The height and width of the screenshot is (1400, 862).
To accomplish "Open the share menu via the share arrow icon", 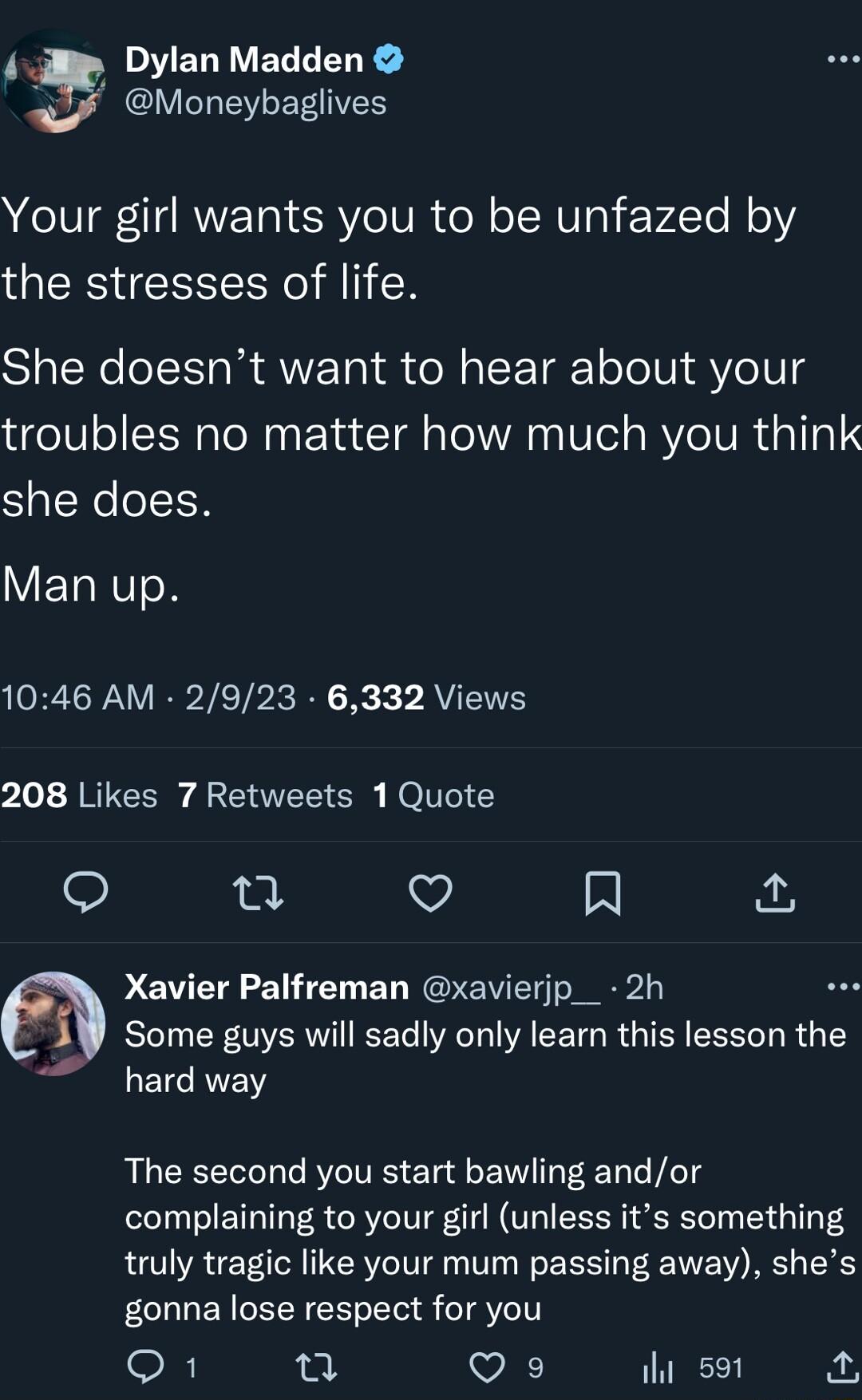I will tap(777, 893).
